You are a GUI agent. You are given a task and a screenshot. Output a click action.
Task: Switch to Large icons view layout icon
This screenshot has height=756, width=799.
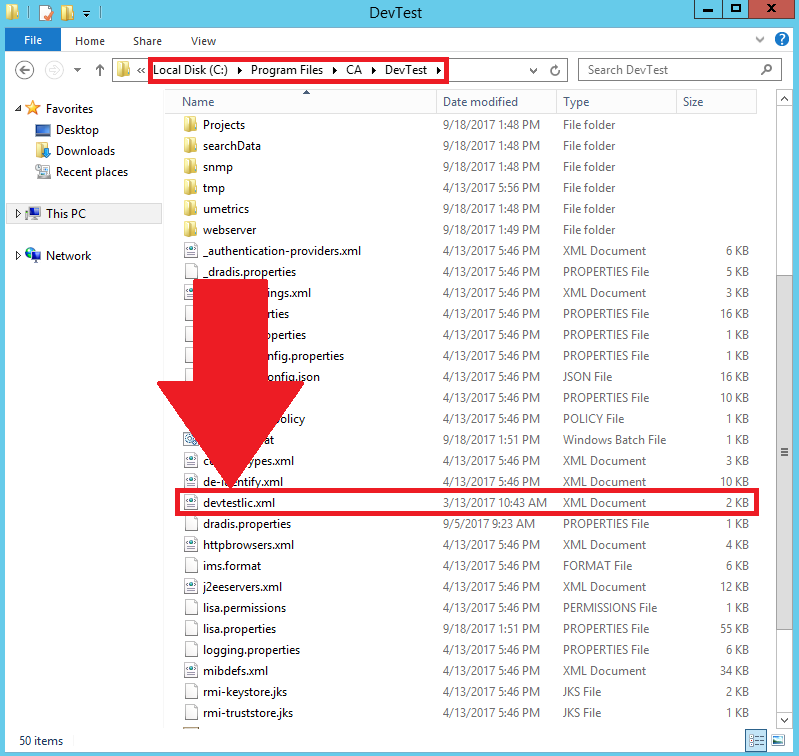tap(778, 740)
